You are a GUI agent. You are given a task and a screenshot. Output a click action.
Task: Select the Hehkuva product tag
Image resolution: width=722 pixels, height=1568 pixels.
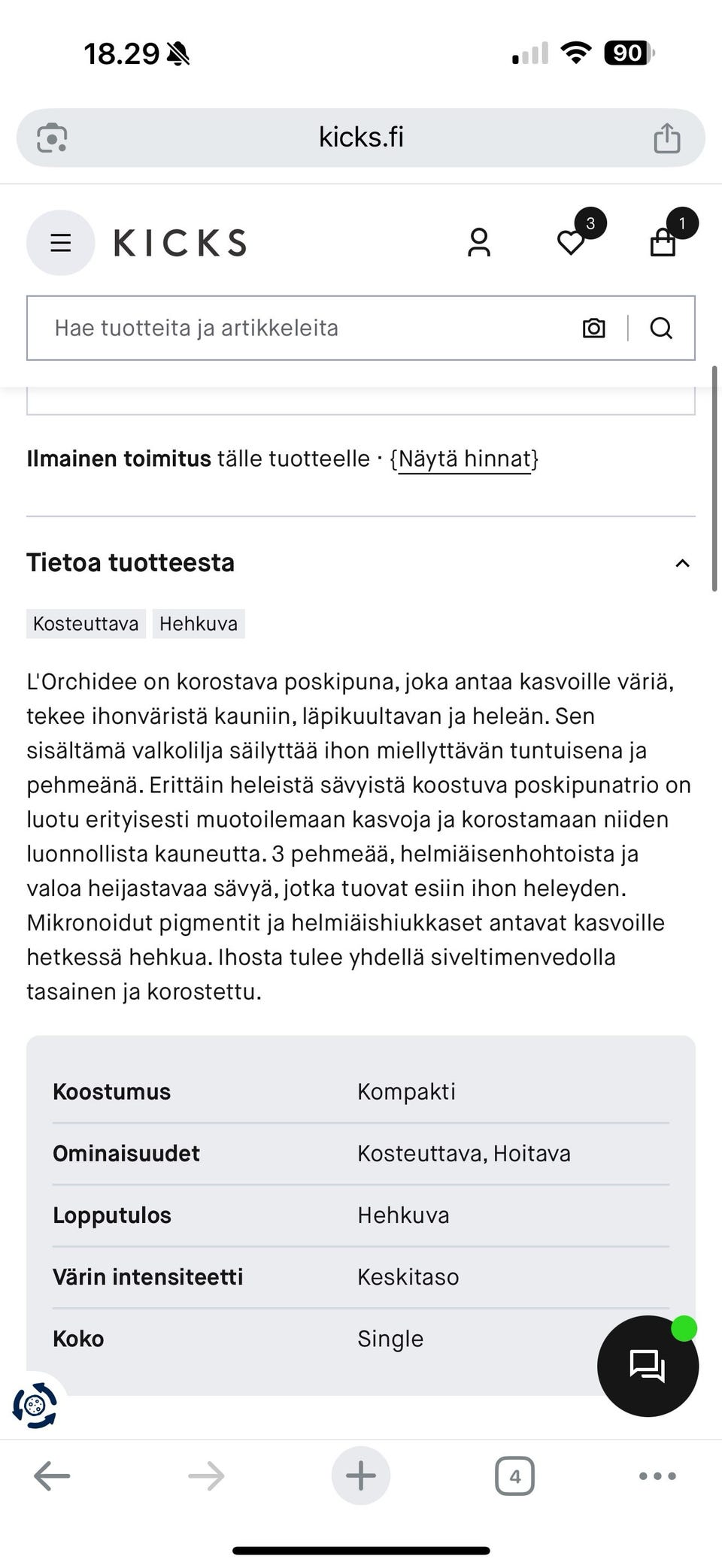coord(199,623)
